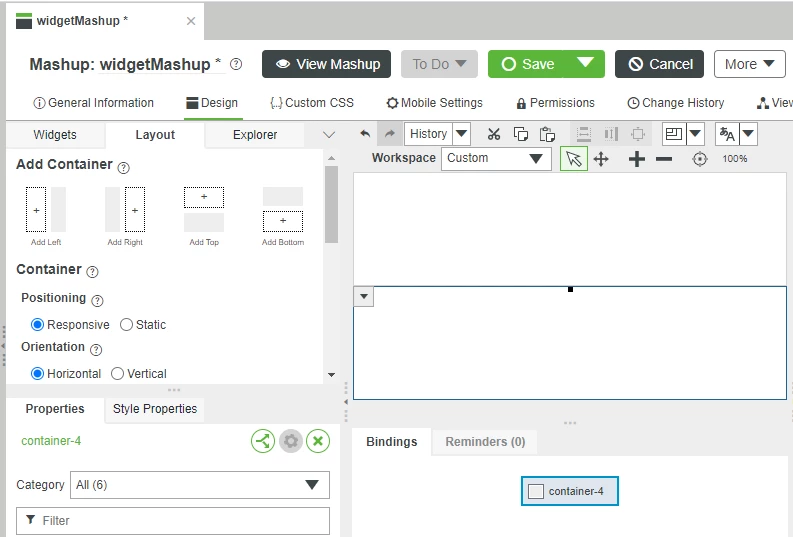Switch to Explorer panel tab
Image resolution: width=793 pixels, height=537 pixels.
255,135
